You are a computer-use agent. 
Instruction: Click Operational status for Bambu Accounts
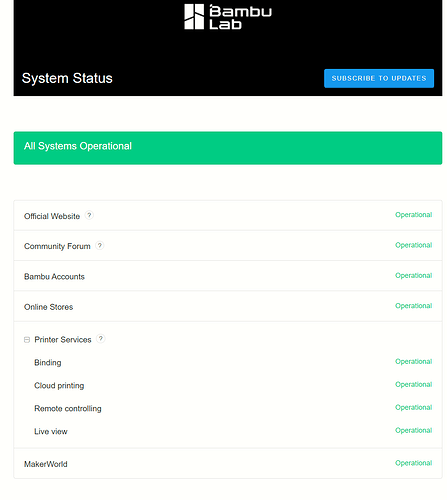point(414,275)
